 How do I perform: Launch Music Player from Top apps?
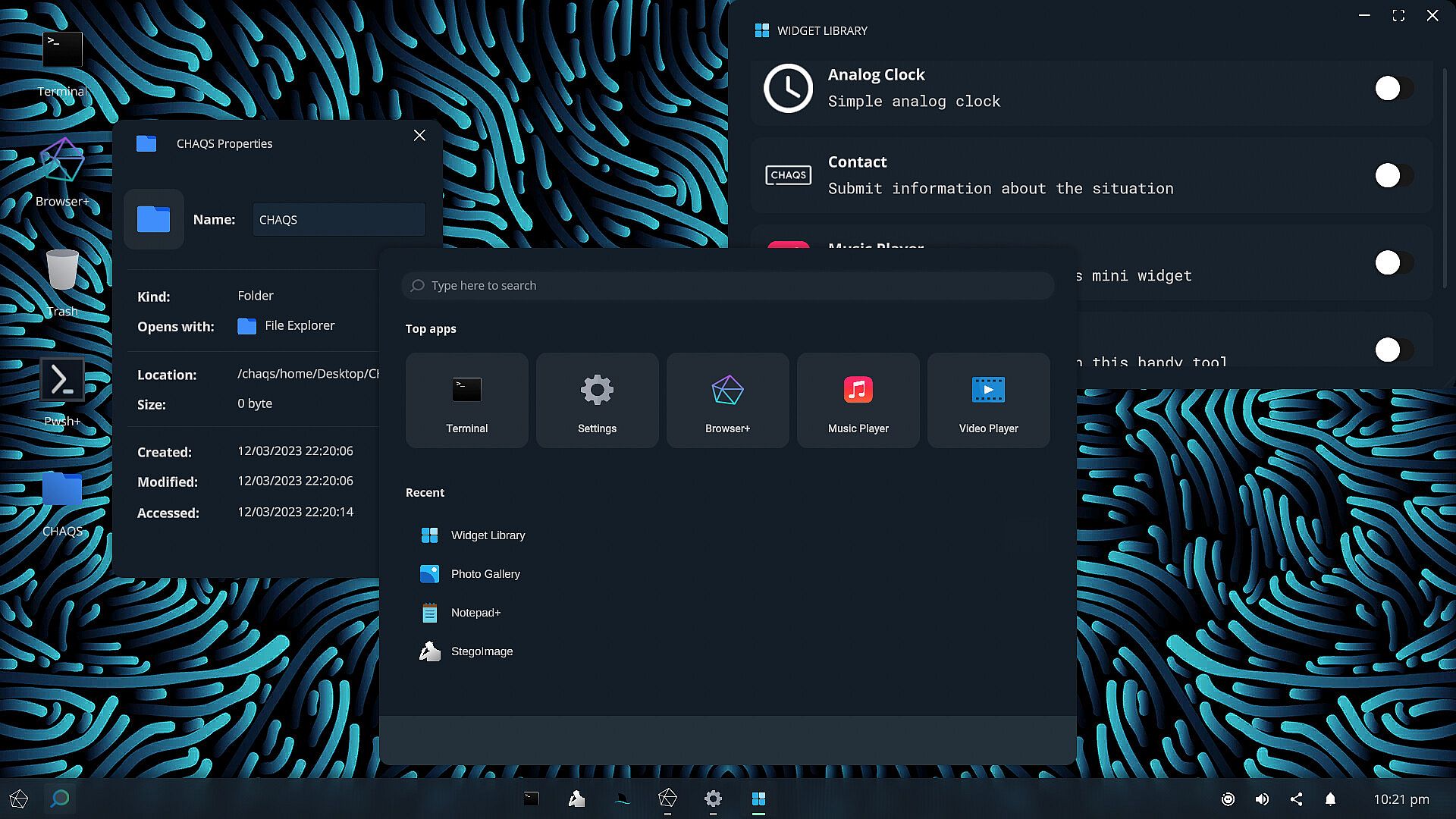858,400
